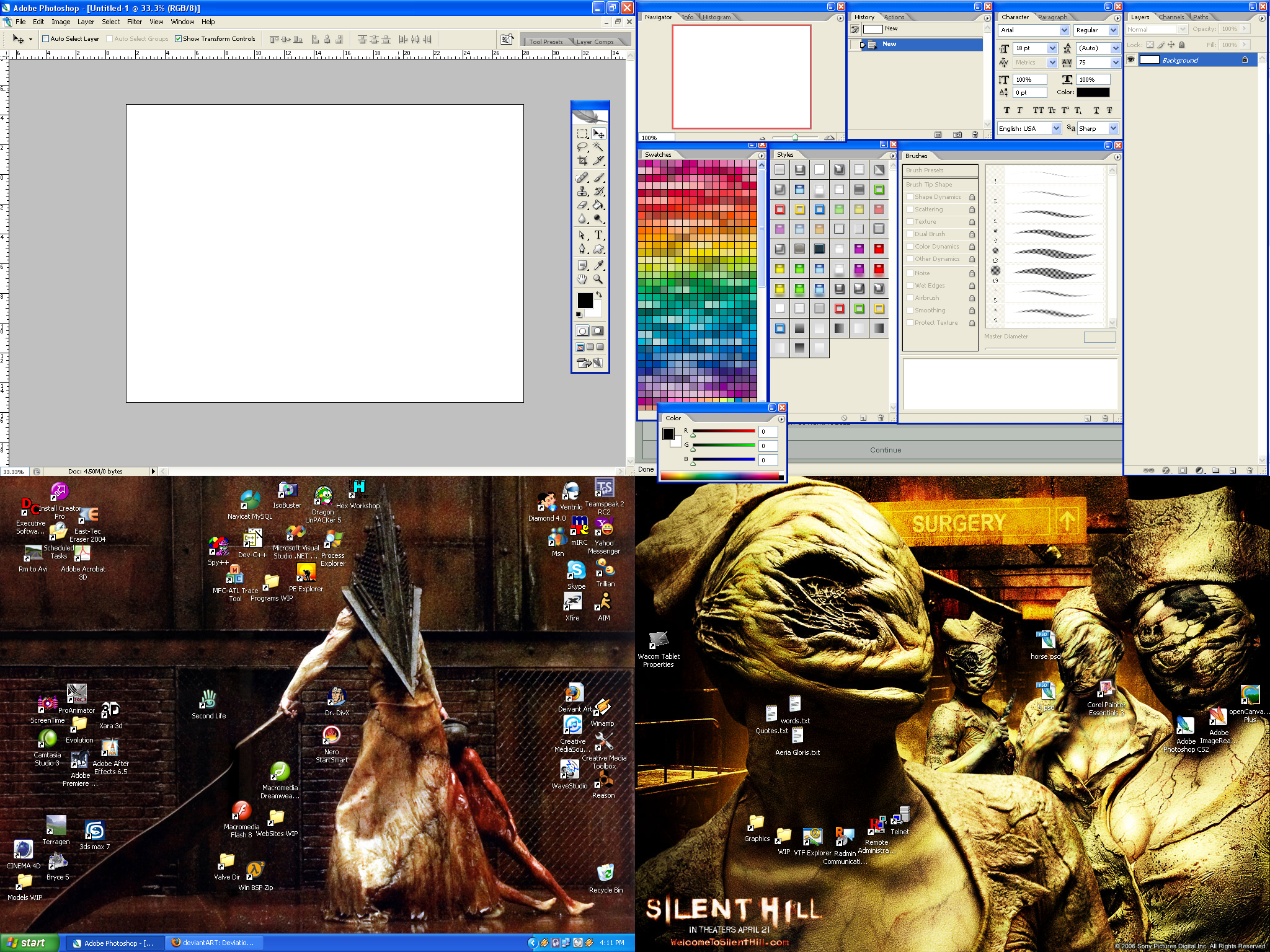Select the Lasso tool

point(582,147)
